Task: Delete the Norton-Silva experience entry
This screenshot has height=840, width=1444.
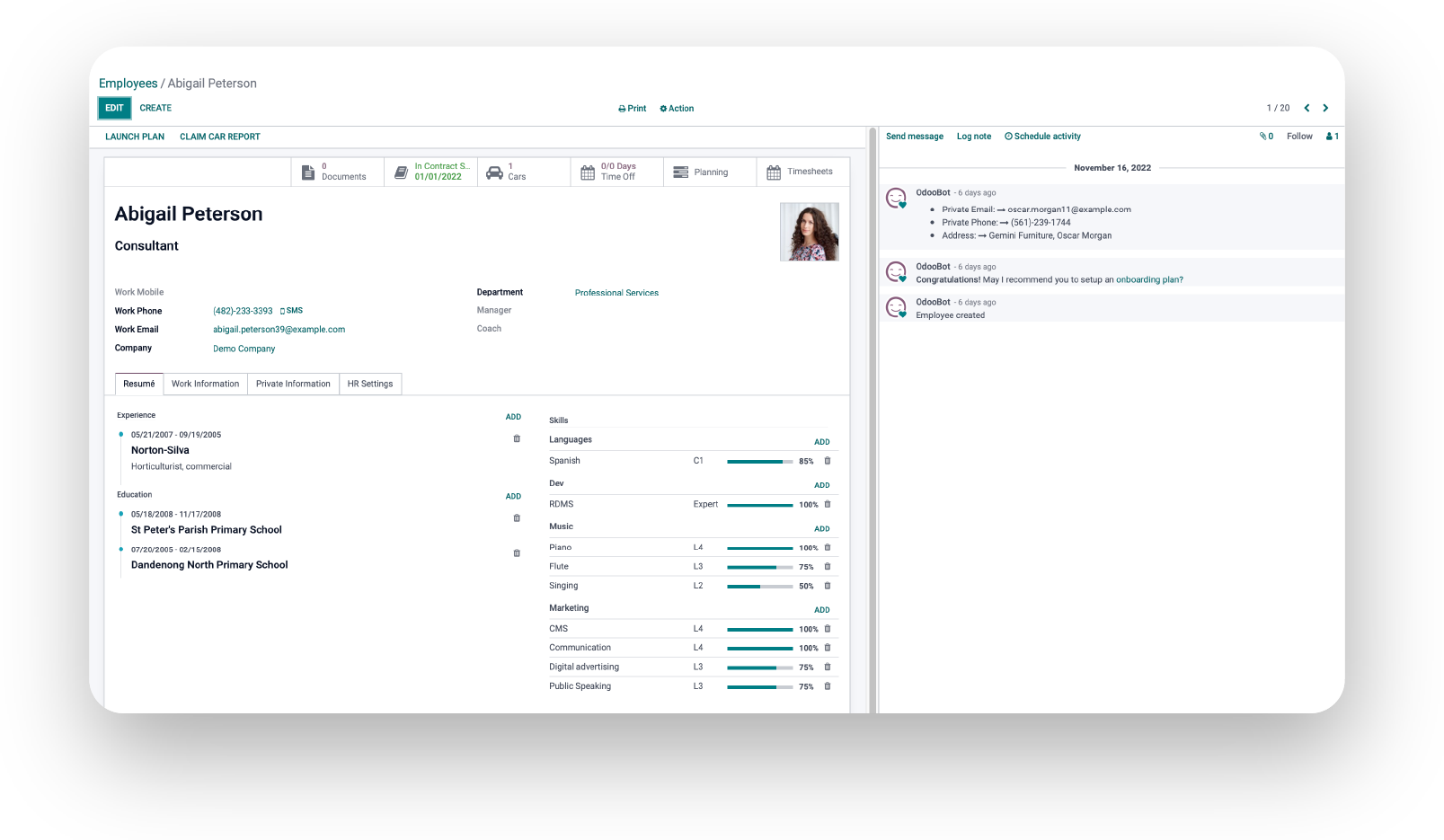Action: coord(517,438)
